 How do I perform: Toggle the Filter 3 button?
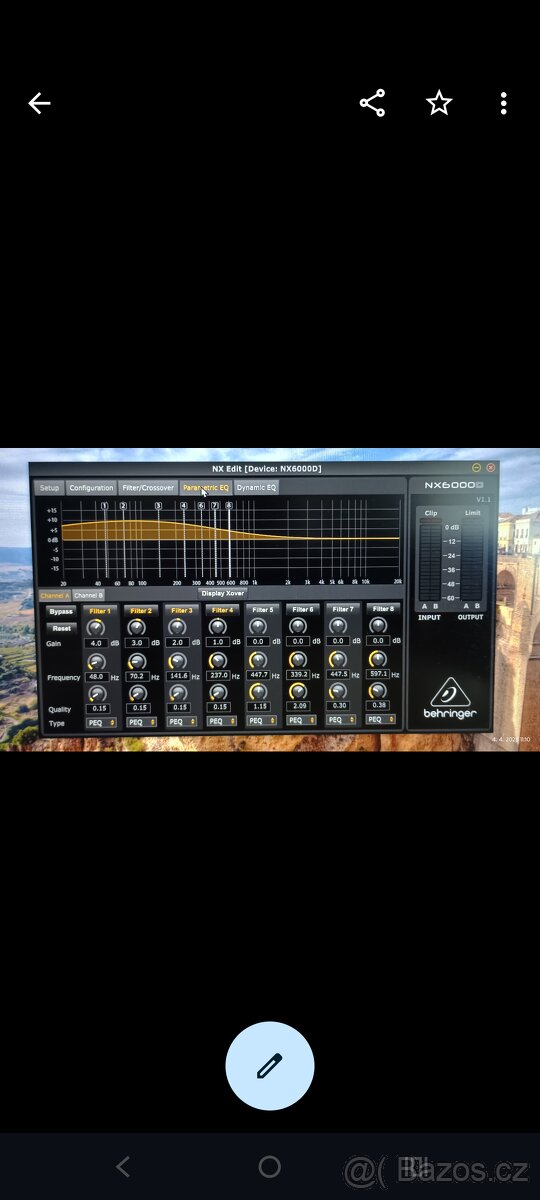[x=181, y=610]
